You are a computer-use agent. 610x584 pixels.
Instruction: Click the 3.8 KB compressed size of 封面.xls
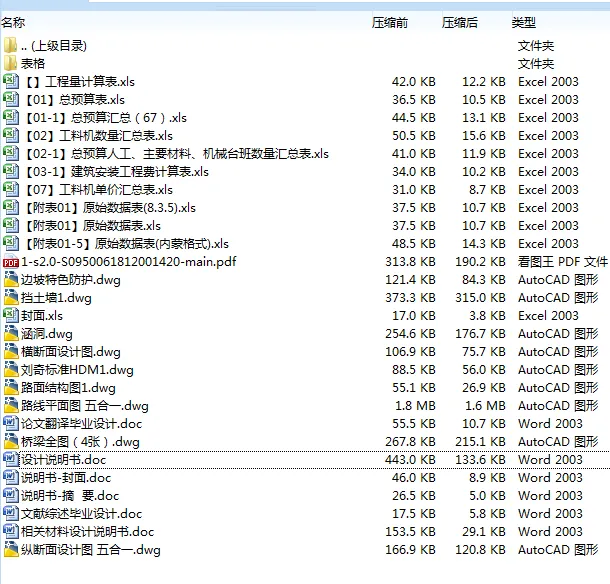click(487, 316)
